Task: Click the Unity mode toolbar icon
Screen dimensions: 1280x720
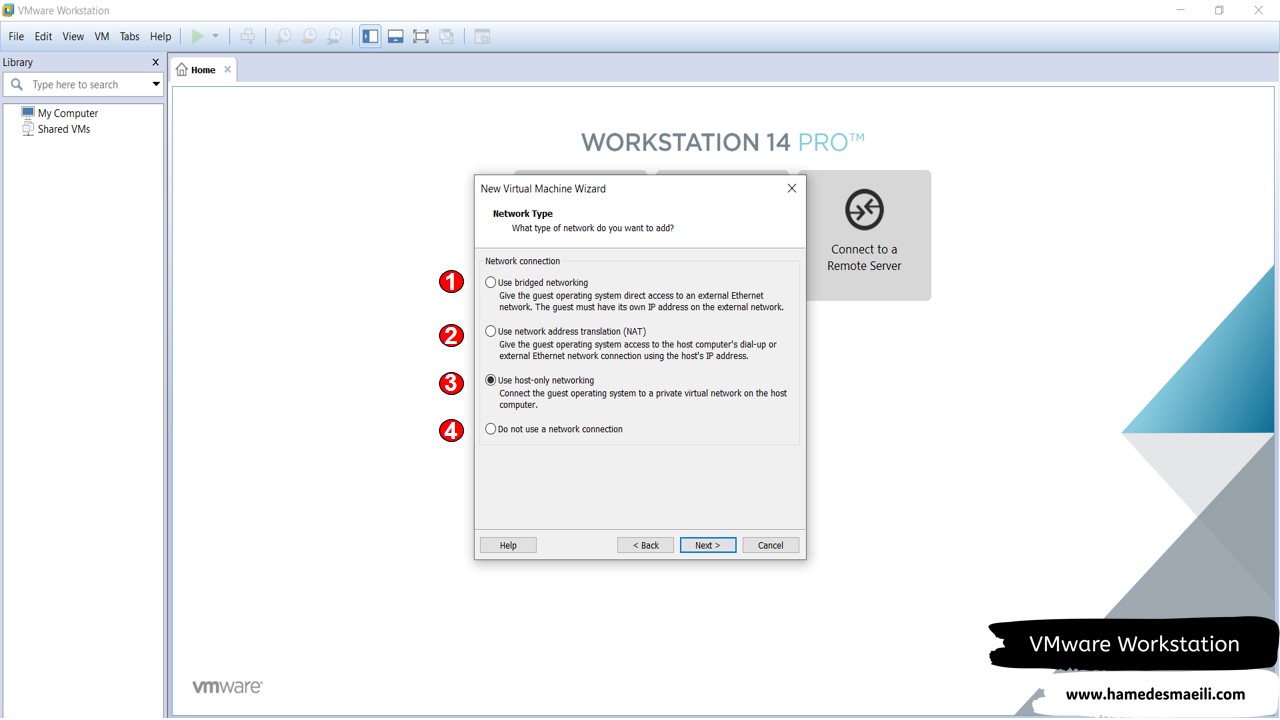Action: pos(447,36)
